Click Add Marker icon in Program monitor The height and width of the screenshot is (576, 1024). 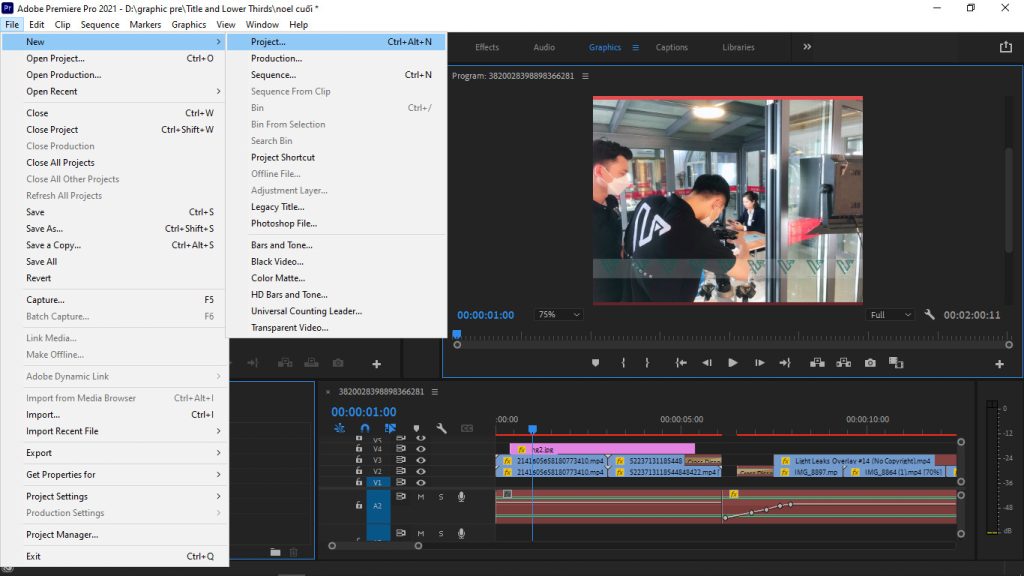point(595,363)
